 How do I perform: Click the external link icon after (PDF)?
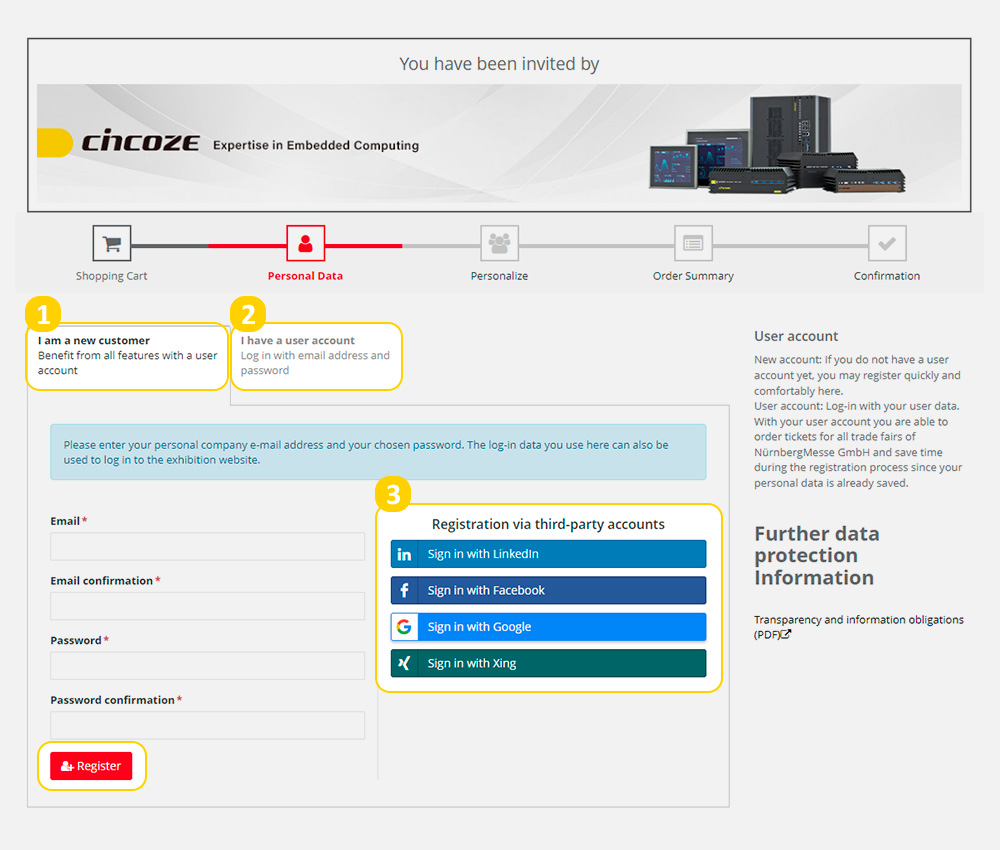pyautogui.click(x=786, y=634)
